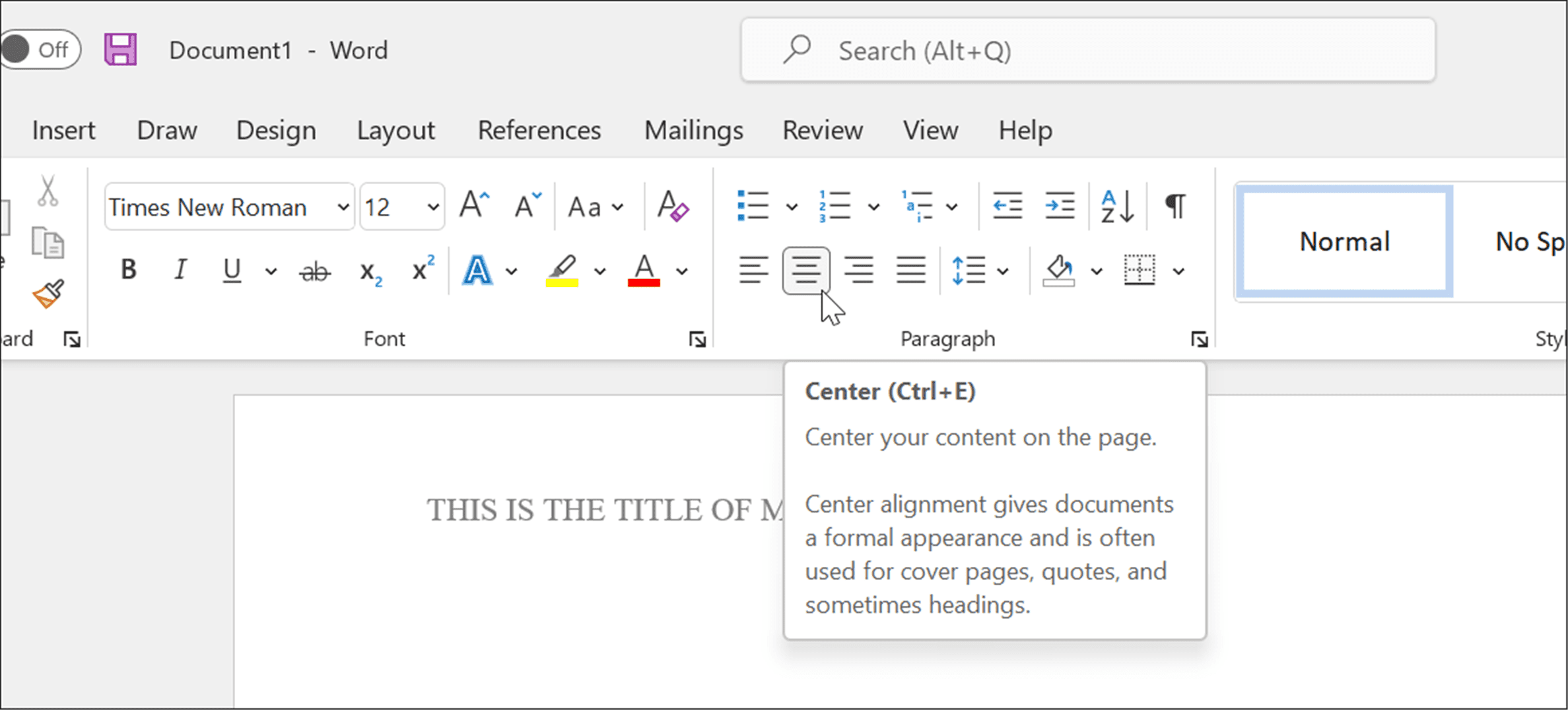Open the Sort dialog
Image resolution: width=1568 pixels, height=710 pixels.
click(x=1116, y=206)
